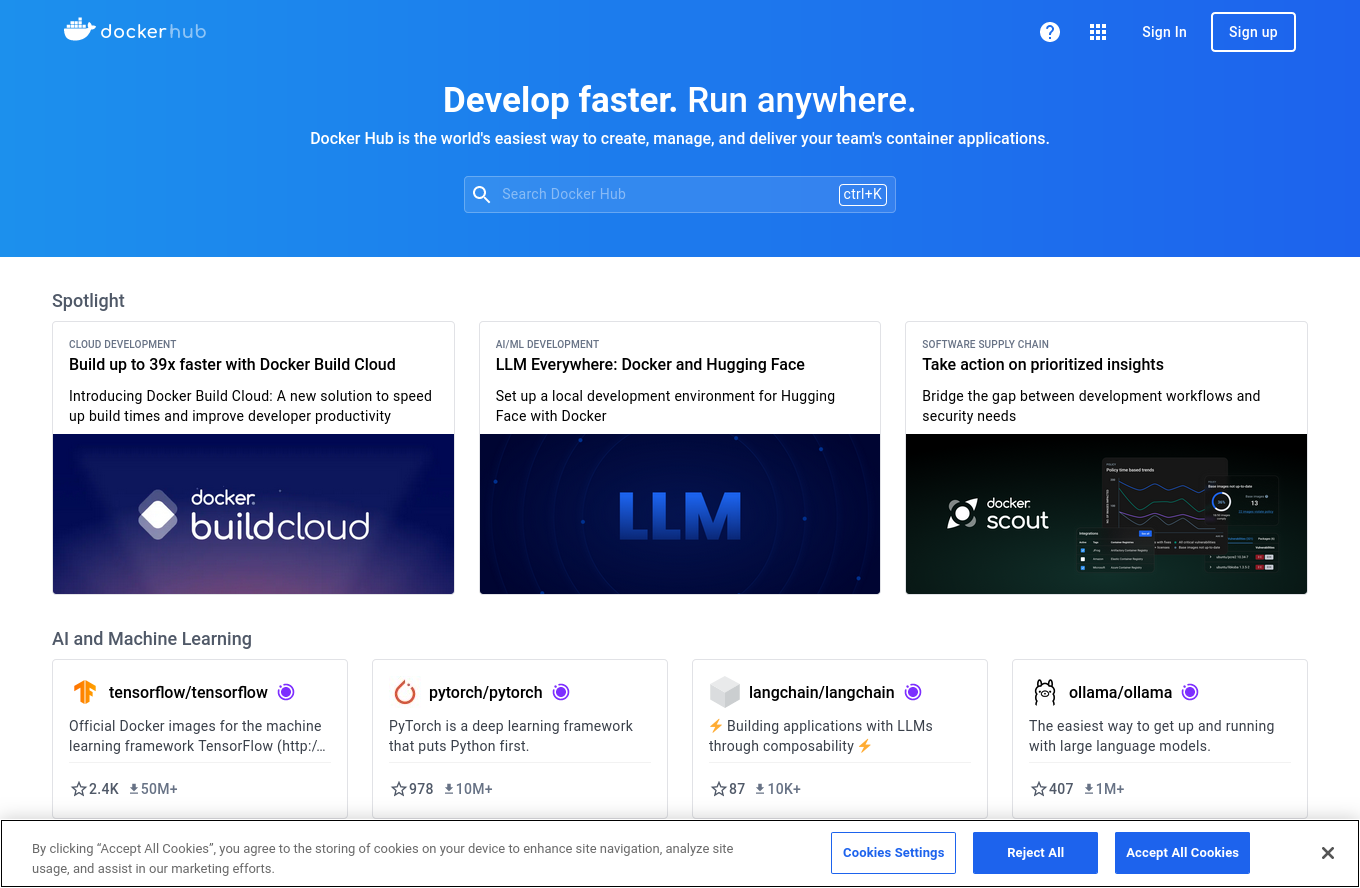The height and width of the screenshot is (888, 1360).
Task: Click the Docker Hub whale logo
Action: pyautogui.click(x=135, y=30)
